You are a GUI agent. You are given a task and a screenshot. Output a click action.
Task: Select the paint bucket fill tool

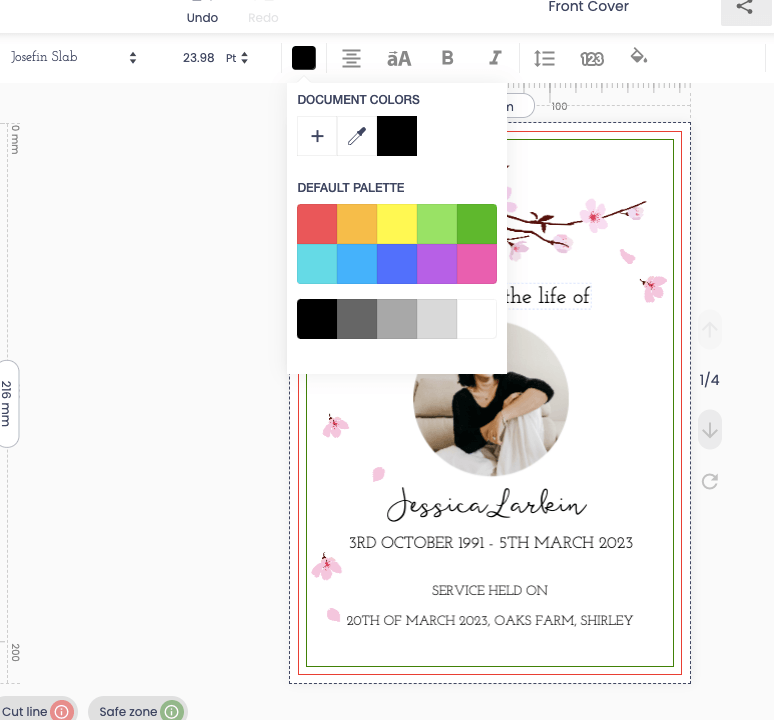coord(639,57)
